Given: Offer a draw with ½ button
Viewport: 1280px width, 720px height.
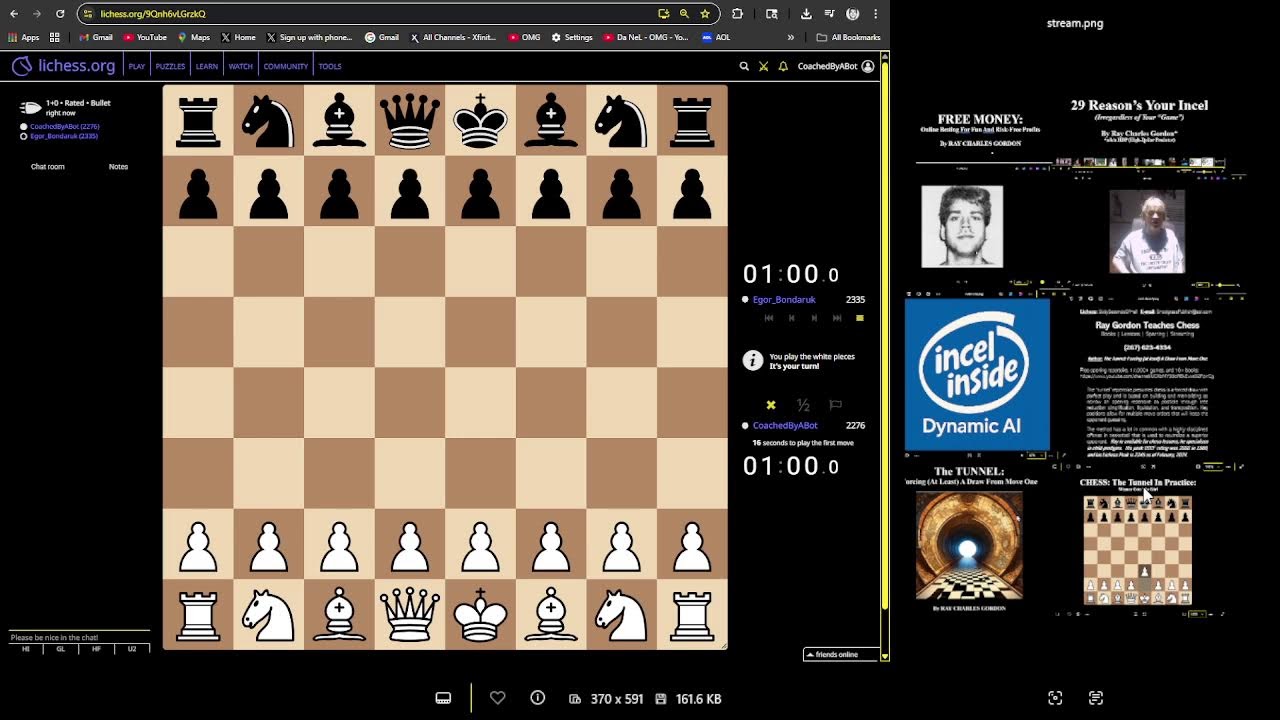Looking at the screenshot, I should coord(803,405).
